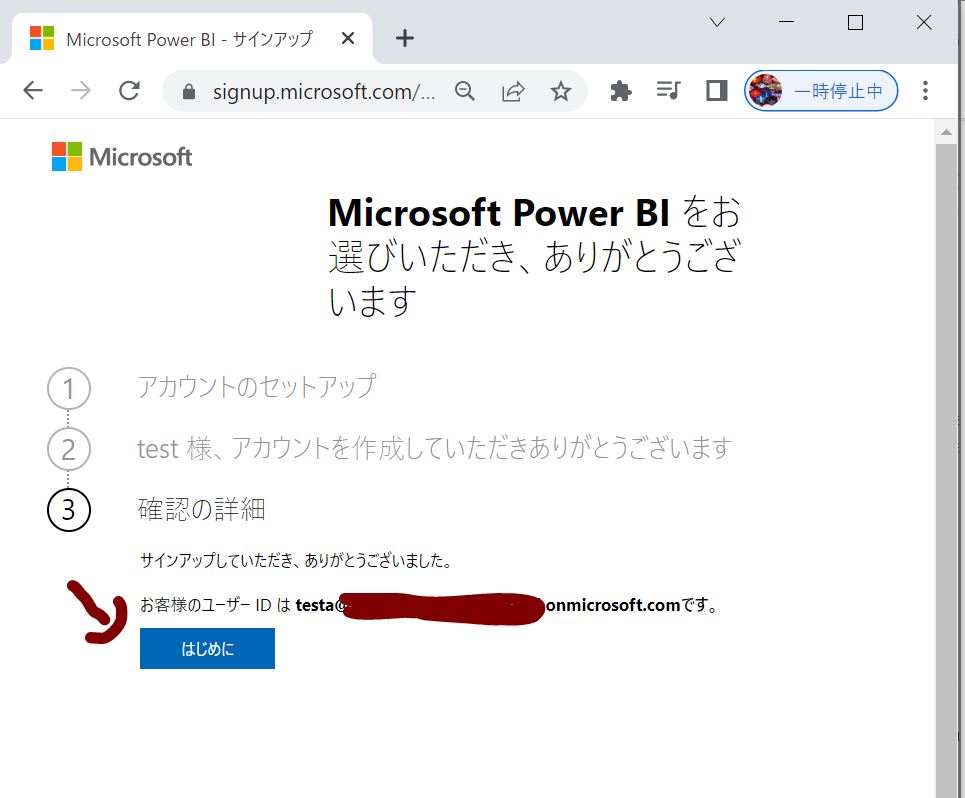965x798 pixels.
Task: Open the Extensions puzzle menu
Action: coord(620,91)
